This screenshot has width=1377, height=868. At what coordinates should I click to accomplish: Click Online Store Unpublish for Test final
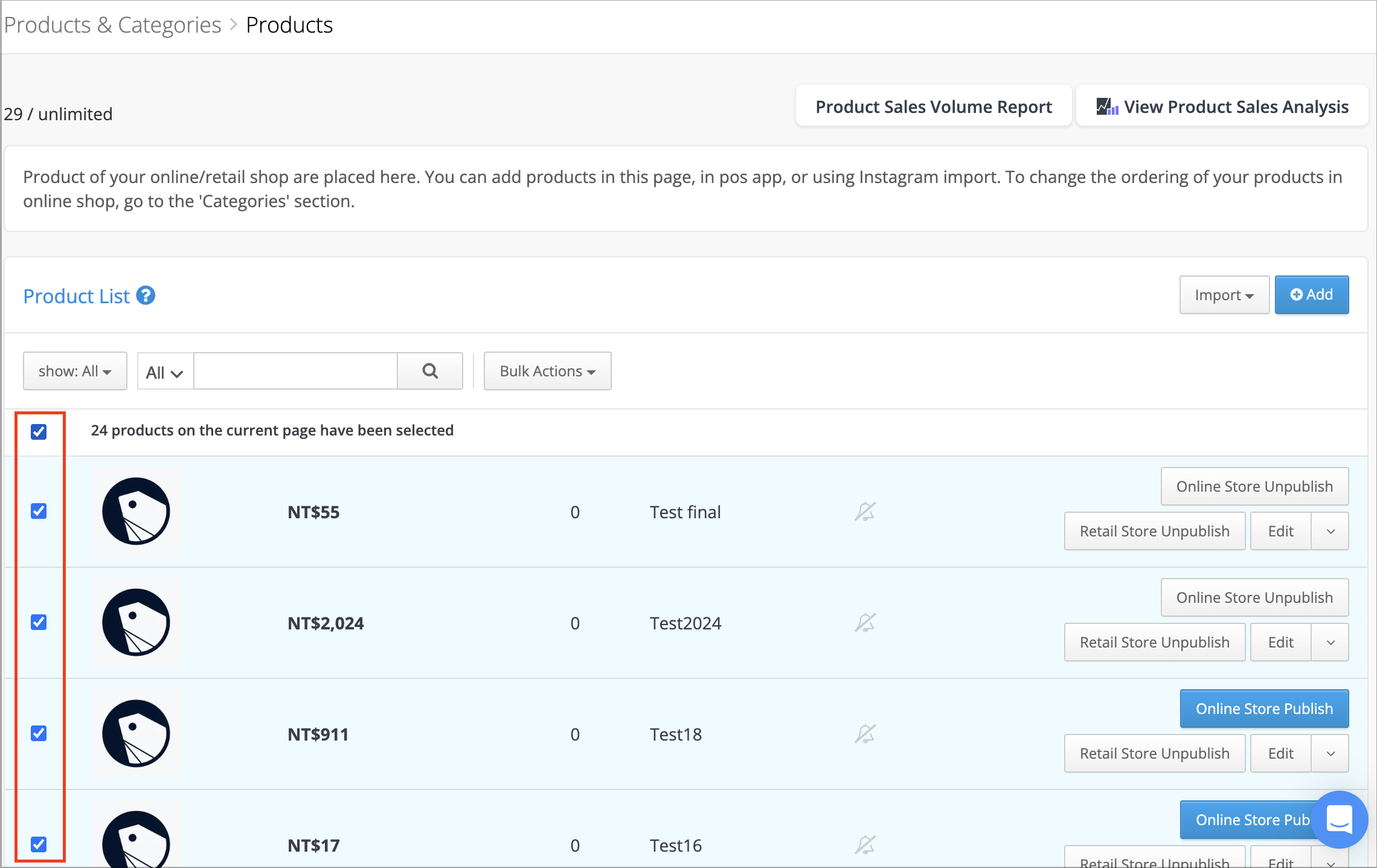pos(1254,486)
